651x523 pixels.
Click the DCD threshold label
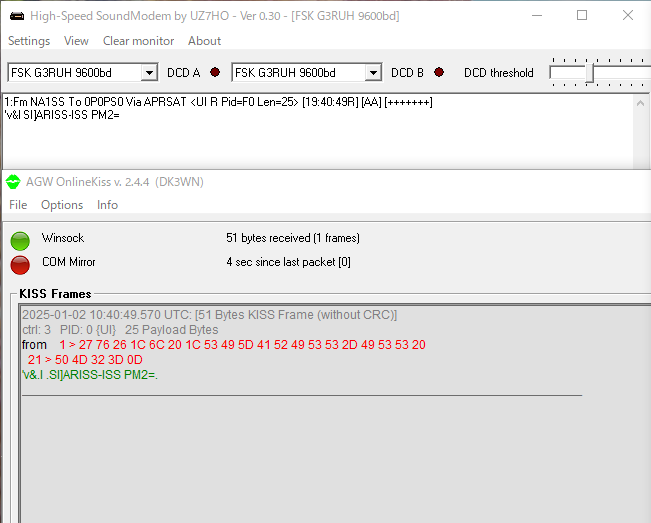(x=499, y=73)
